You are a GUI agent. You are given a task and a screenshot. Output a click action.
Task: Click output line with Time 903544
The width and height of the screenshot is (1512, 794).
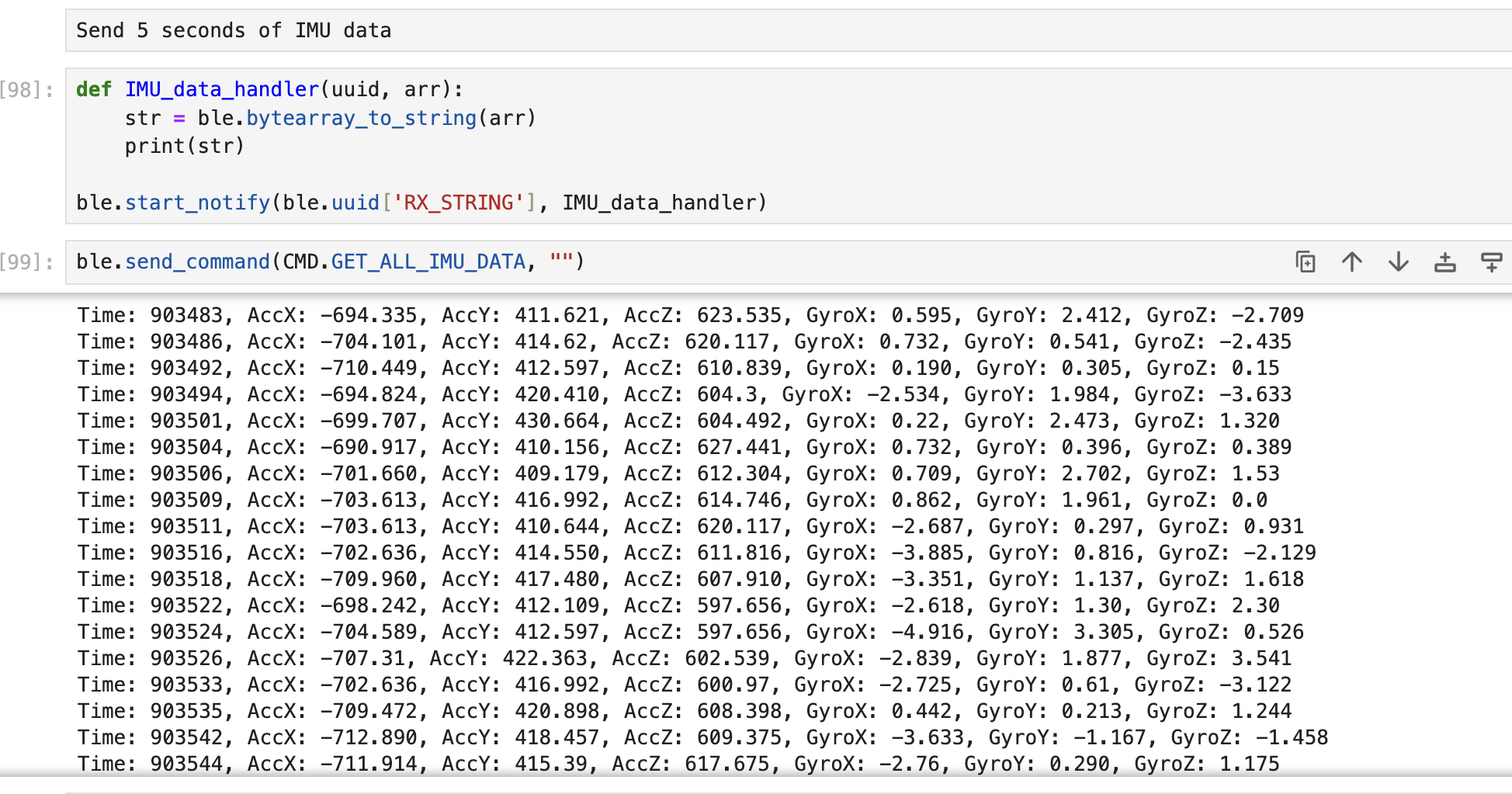coord(677,765)
